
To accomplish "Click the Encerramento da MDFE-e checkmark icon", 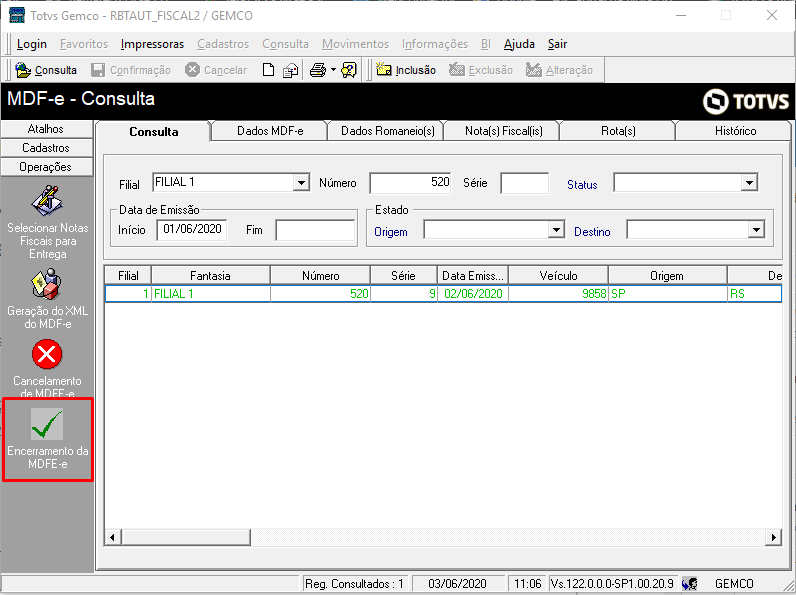I will 47,423.
